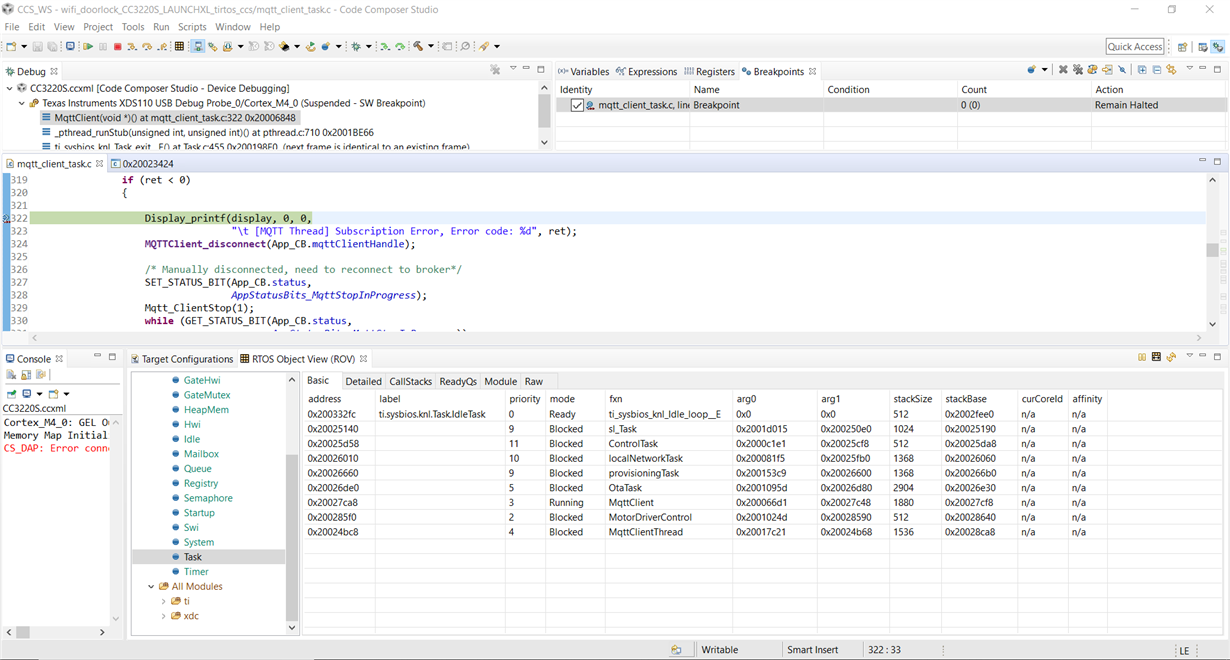This screenshot has height=660, width=1230.
Task: Open the Scripts menu
Action: pyautogui.click(x=192, y=27)
